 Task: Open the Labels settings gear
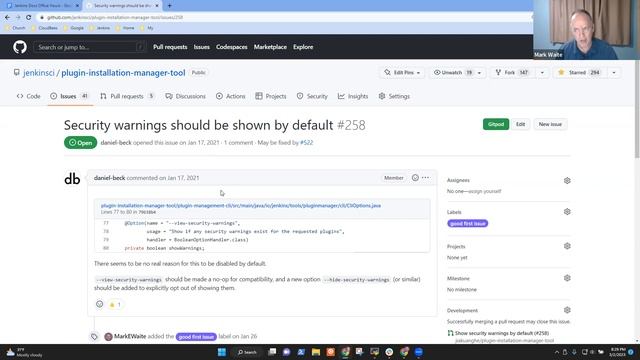[567, 212]
